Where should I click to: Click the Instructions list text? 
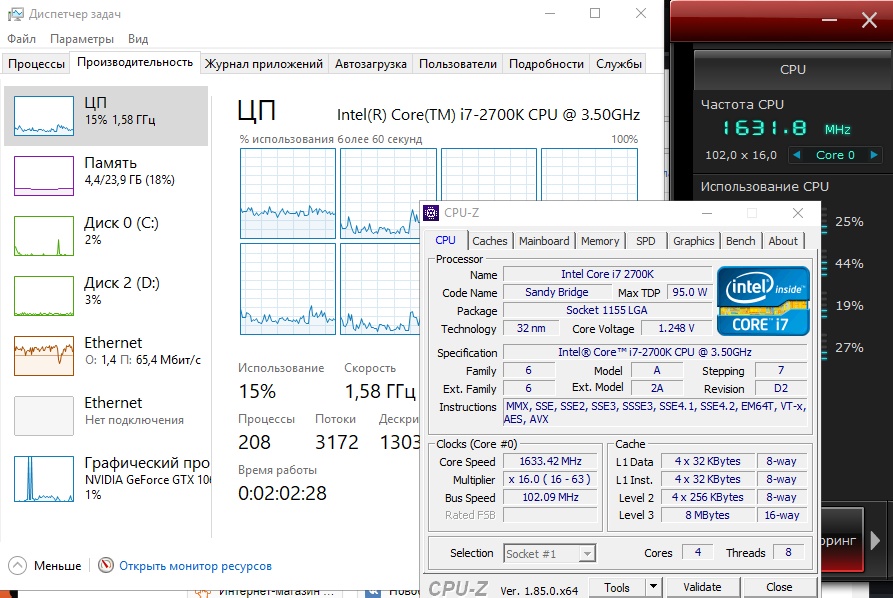point(655,412)
